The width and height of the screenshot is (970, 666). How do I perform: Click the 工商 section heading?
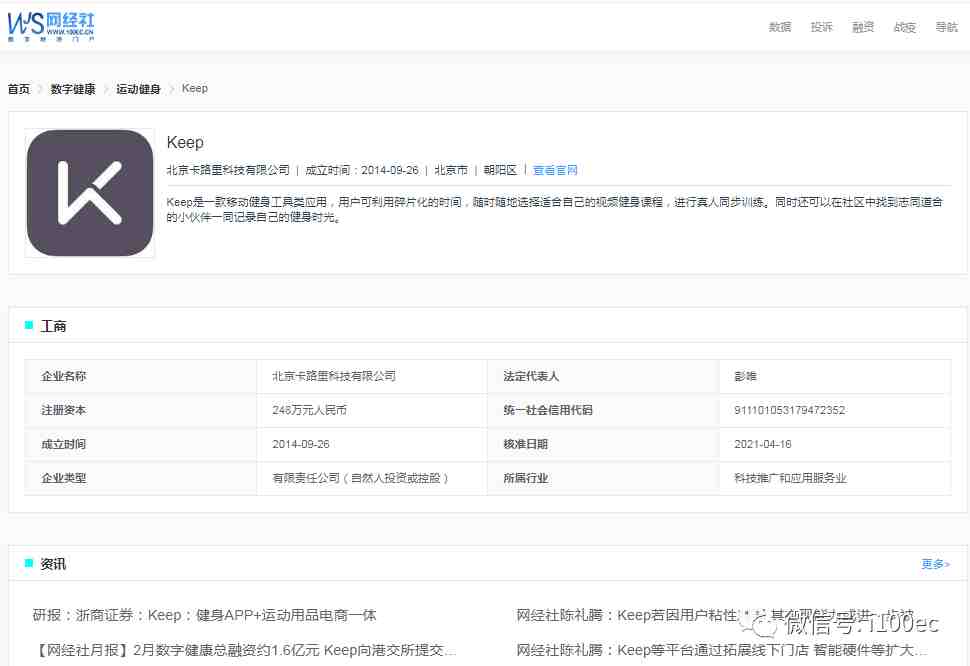click(x=53, y=326)
